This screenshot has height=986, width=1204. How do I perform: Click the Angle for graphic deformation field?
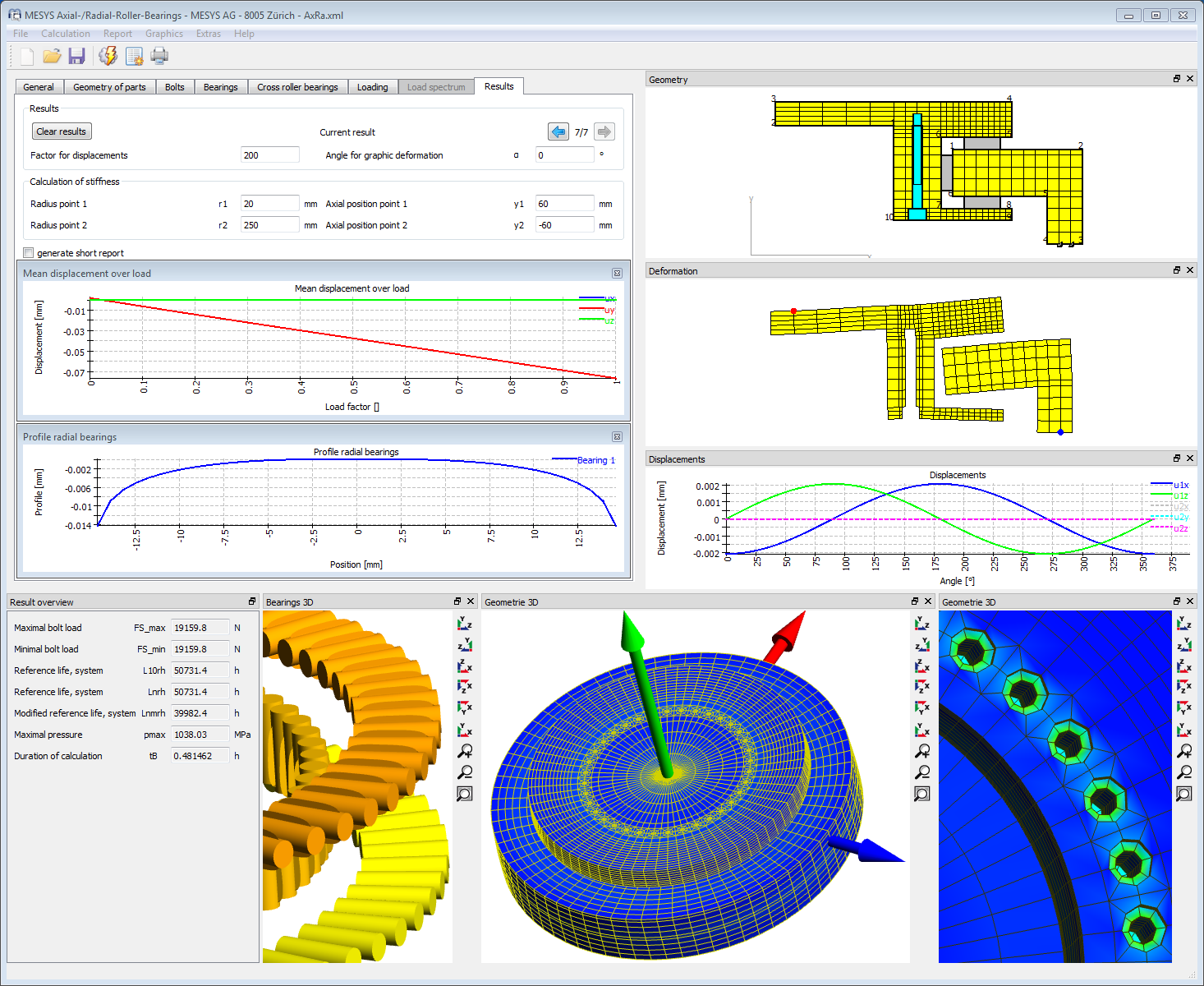point(565,155)
